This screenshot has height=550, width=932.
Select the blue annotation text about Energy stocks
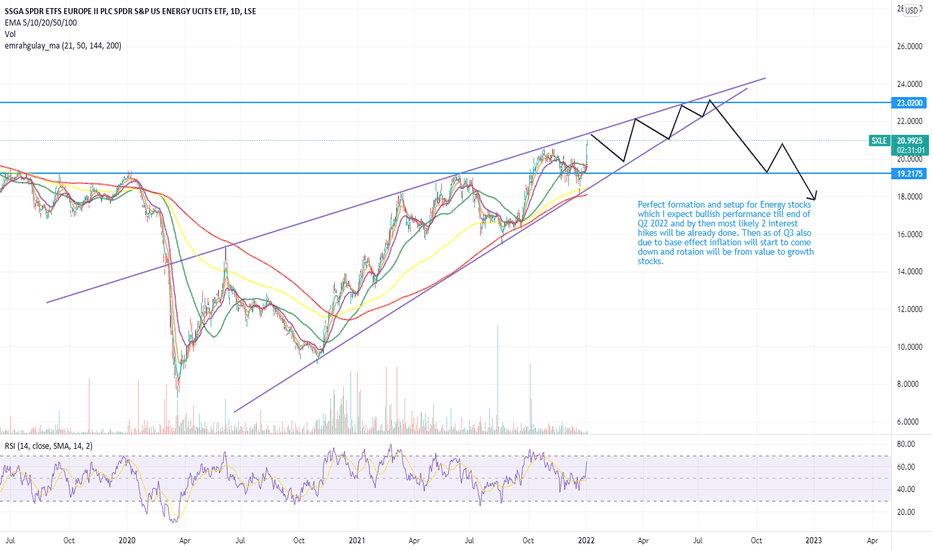pyautogui.click(x=726, y=232)
